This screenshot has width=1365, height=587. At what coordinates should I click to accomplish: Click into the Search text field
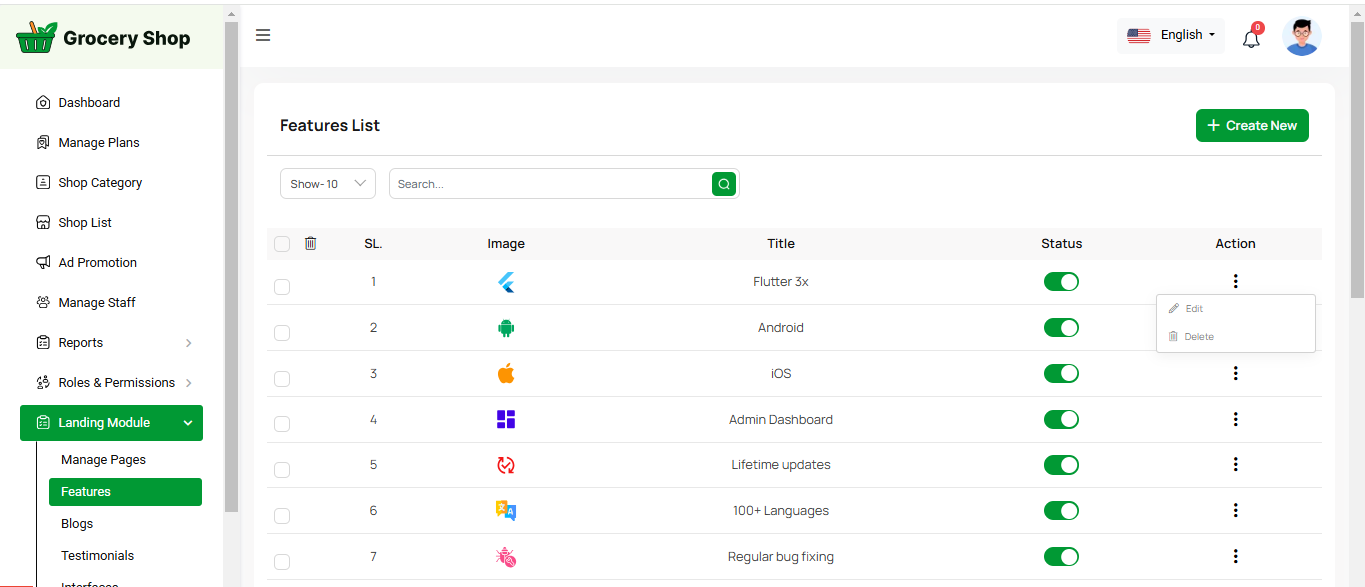click(x=550, y=184)
